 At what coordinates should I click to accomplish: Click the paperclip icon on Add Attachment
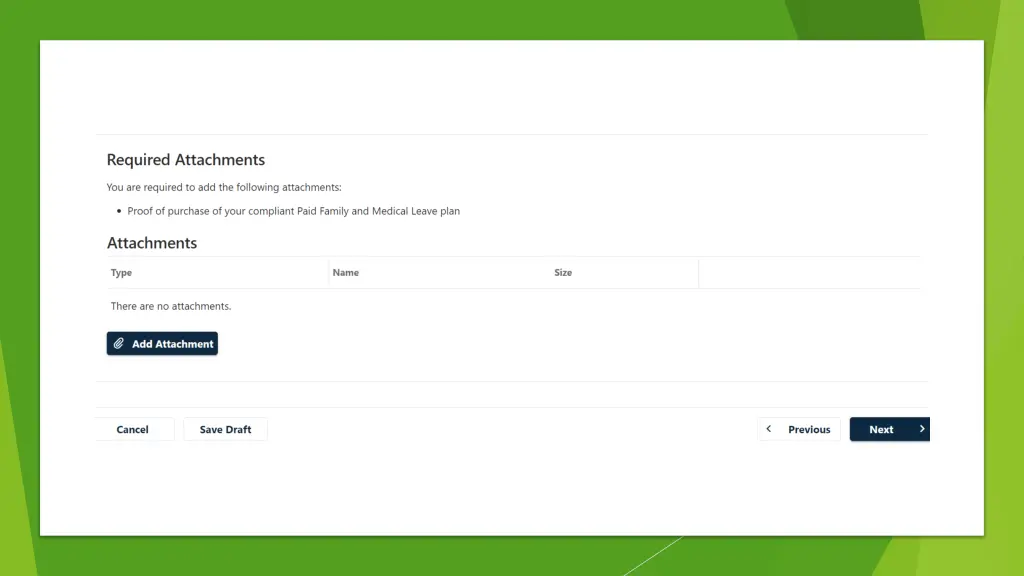point(119,344)
